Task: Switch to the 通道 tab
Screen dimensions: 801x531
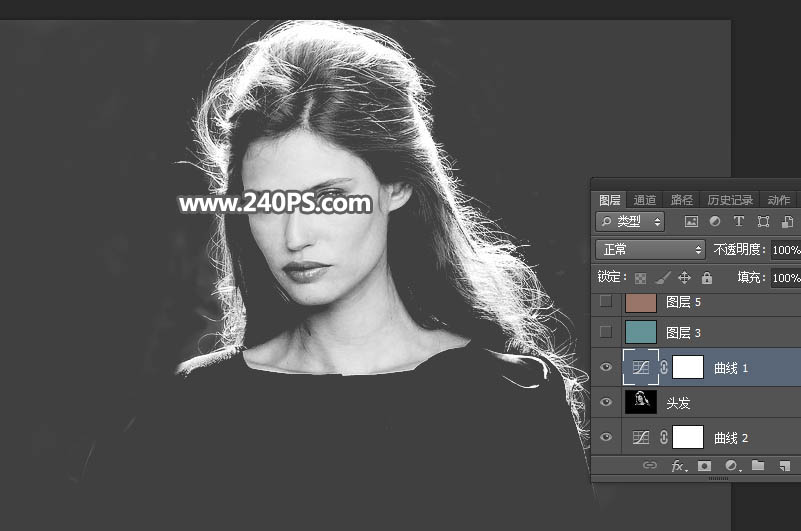Action: click(x=645, y=200)
